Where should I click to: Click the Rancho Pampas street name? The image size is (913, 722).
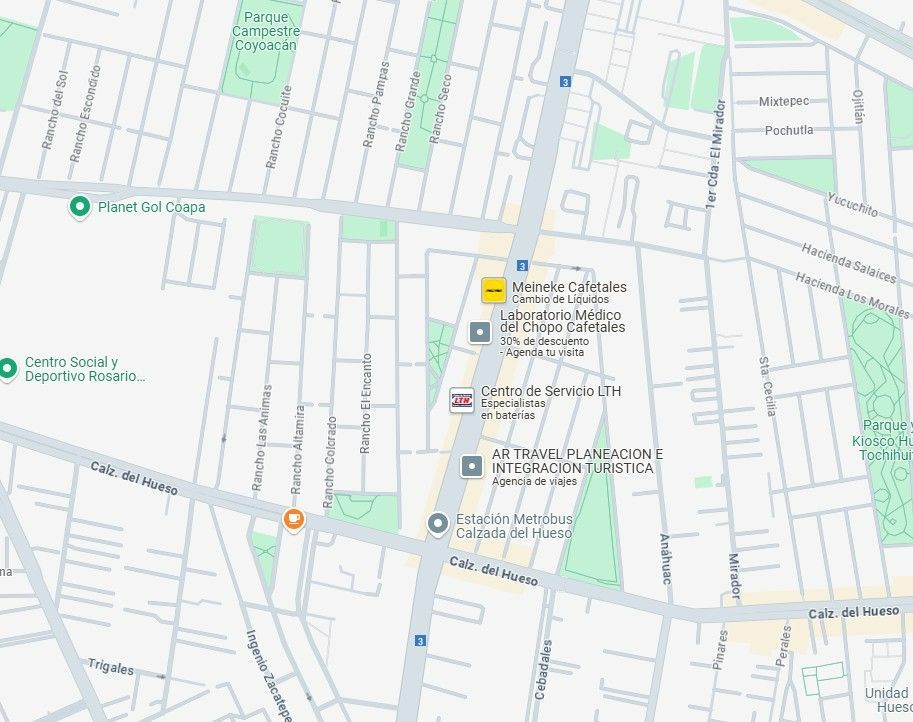click(376, 104)
